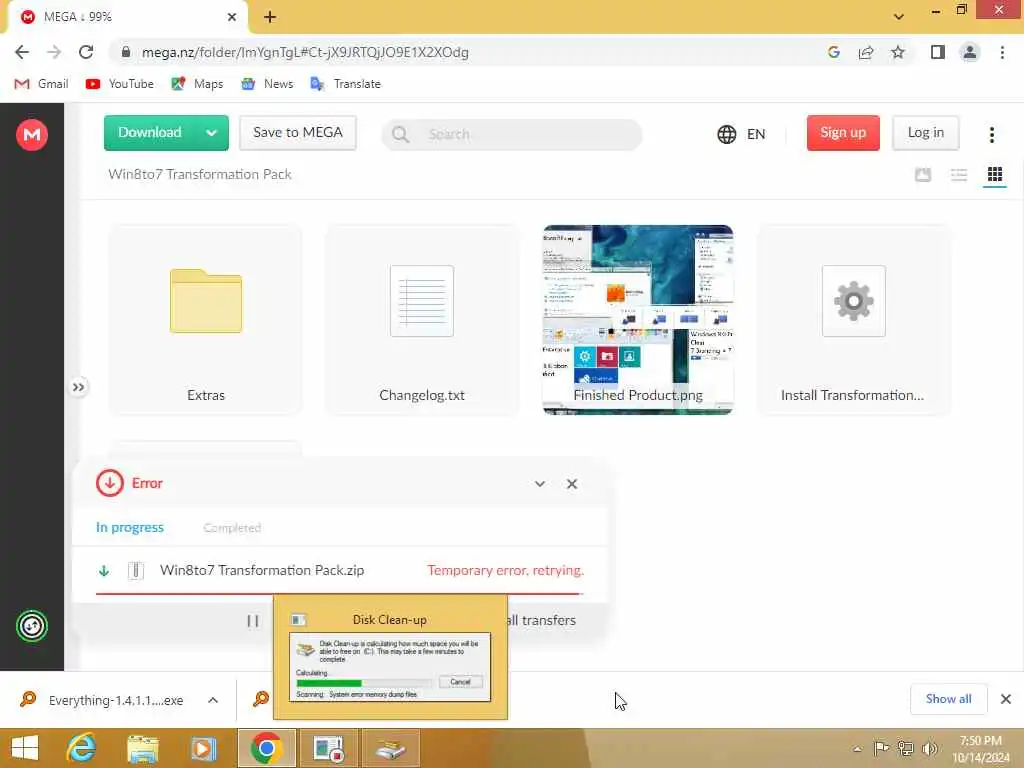The height and width of the screenshot is (768, 1024).
Task: Open Gmail bookmark
Action: coord(41,84)
